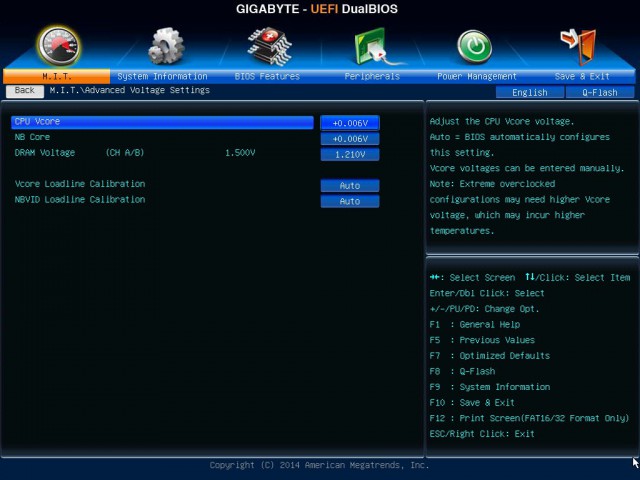
Task: Click the Save & Exit door icon
Action: (x=579, y=46)
